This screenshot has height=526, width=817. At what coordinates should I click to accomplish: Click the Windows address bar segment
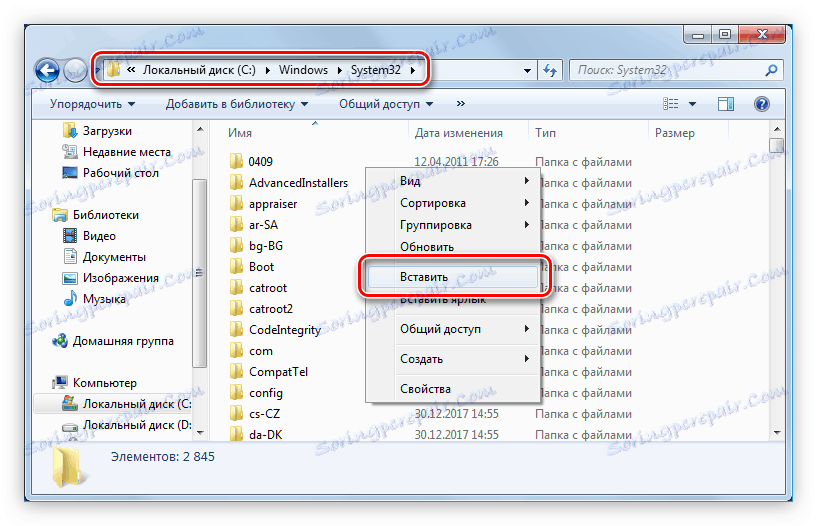tap(303, 70)
